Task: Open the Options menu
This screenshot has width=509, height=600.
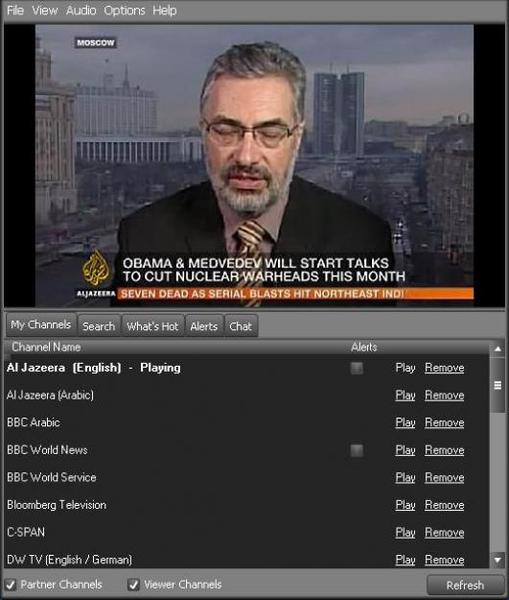Action: tap(124, 10)
